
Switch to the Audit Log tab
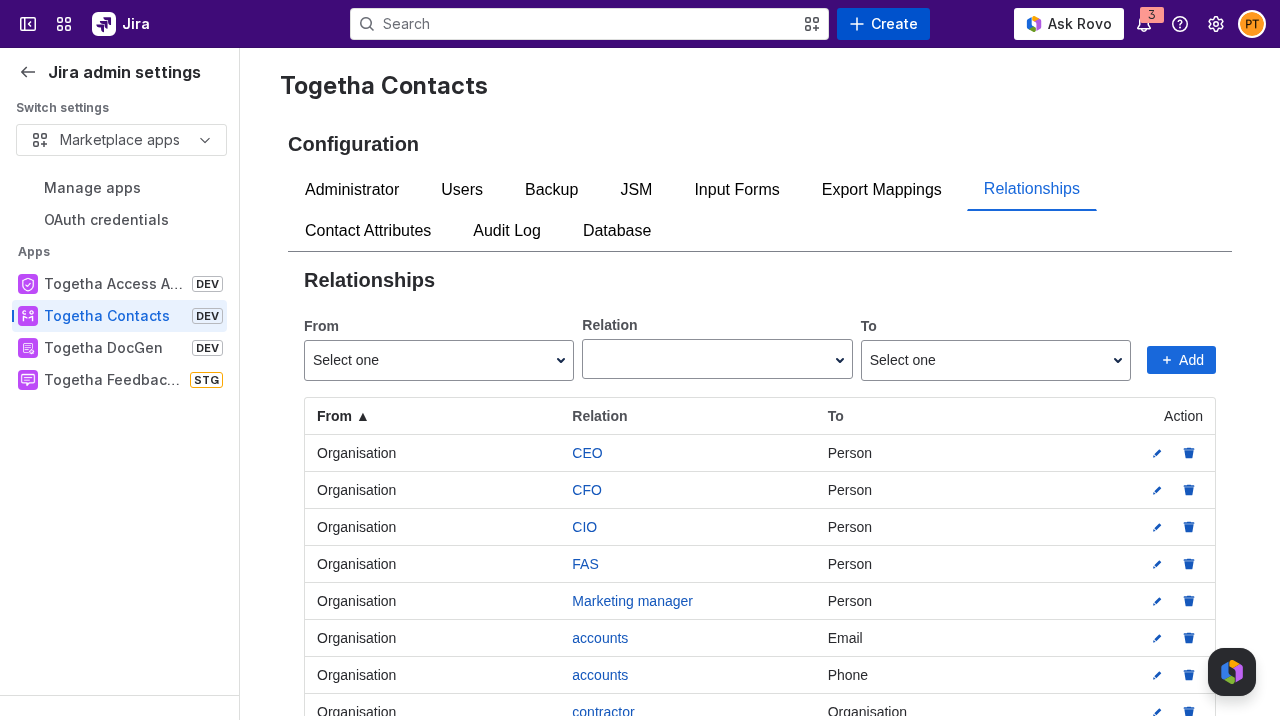click(x=507, y=231)
